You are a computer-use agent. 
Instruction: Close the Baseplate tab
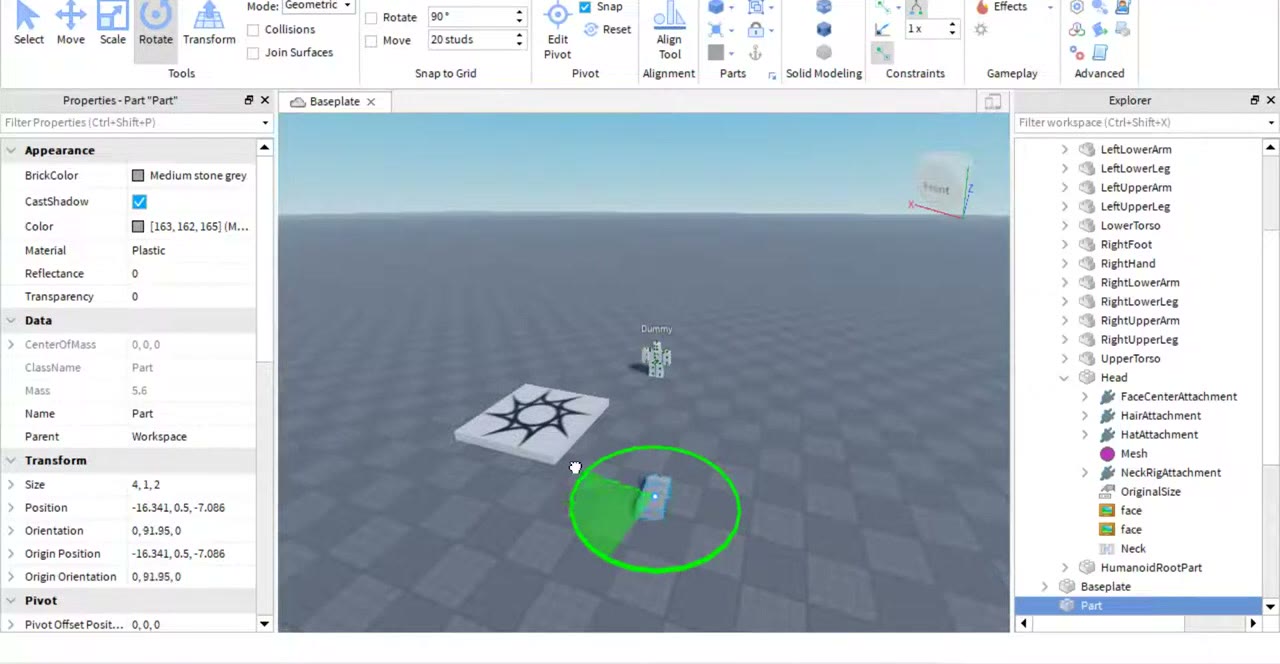(371, 102)
